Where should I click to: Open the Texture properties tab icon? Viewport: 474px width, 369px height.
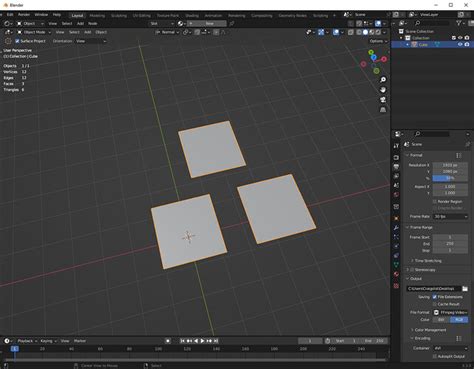coord(396,286)
